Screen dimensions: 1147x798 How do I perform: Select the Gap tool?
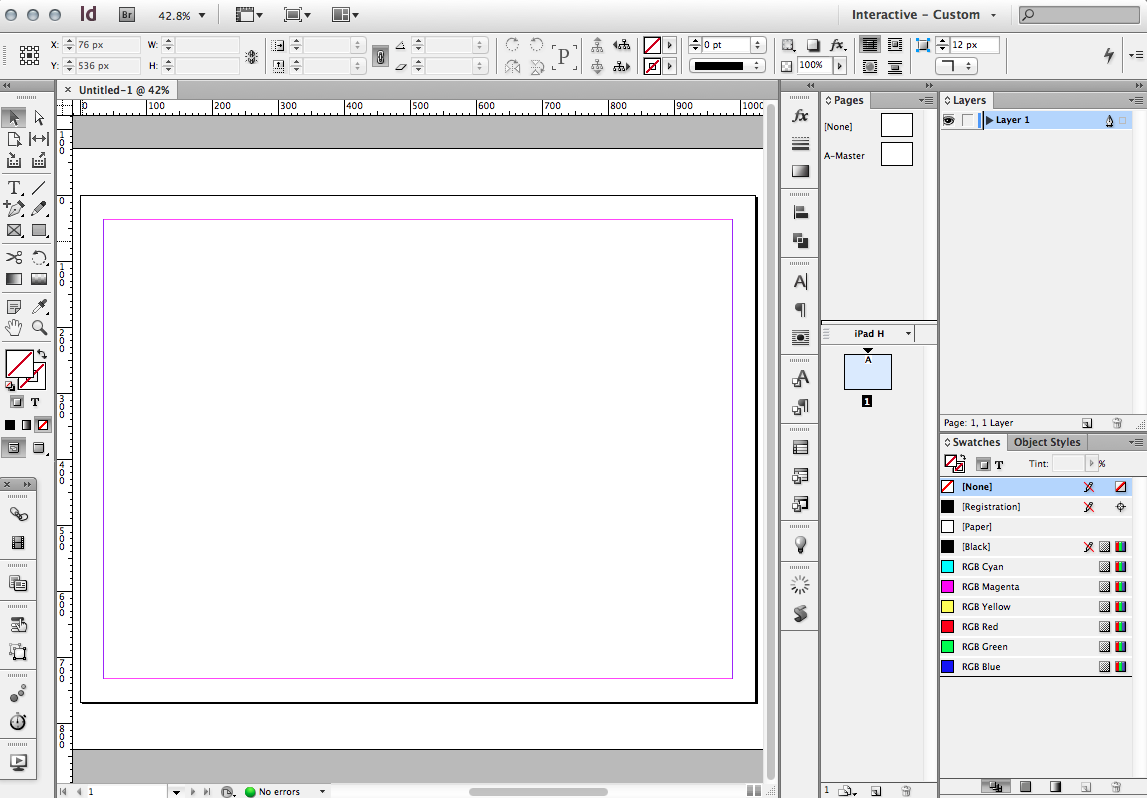point(39,139)
